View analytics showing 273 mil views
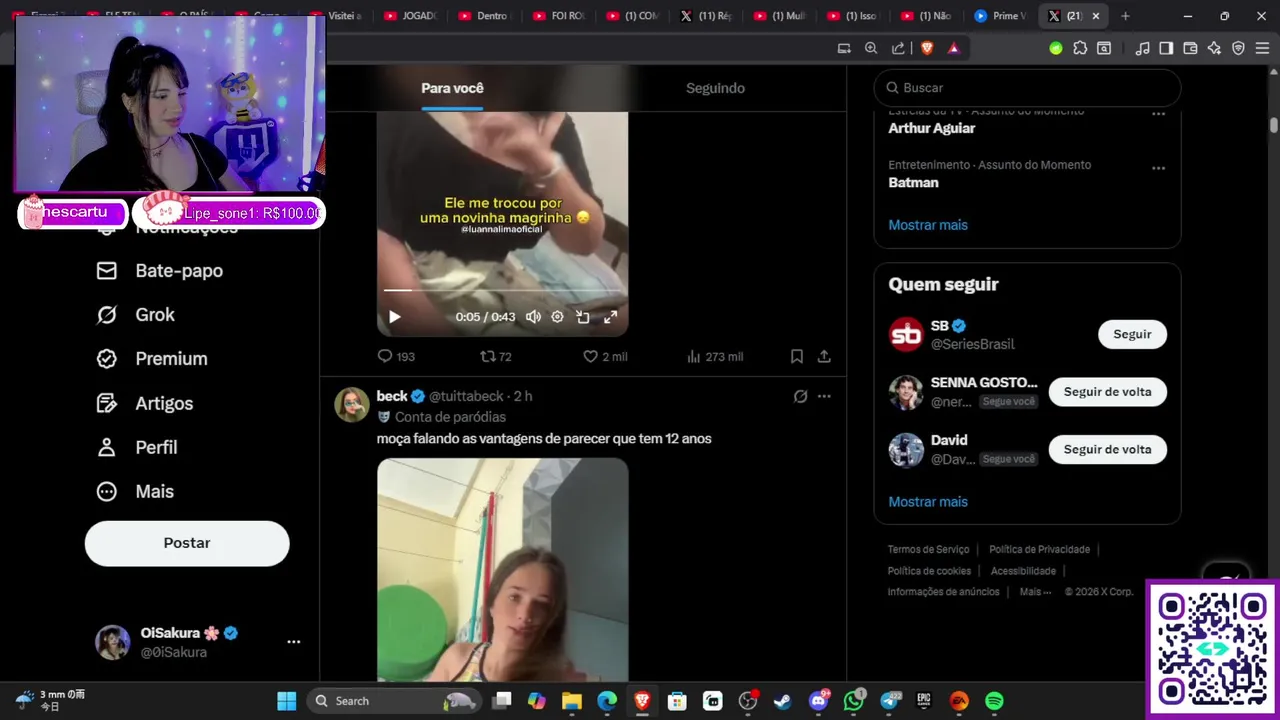The height and width of the screenshot is (720, 1280). tap(715, 356)
